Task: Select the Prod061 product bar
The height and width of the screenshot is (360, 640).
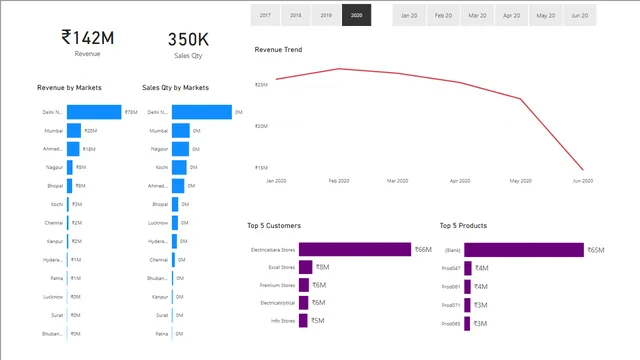Action: [x=467, y=287]
